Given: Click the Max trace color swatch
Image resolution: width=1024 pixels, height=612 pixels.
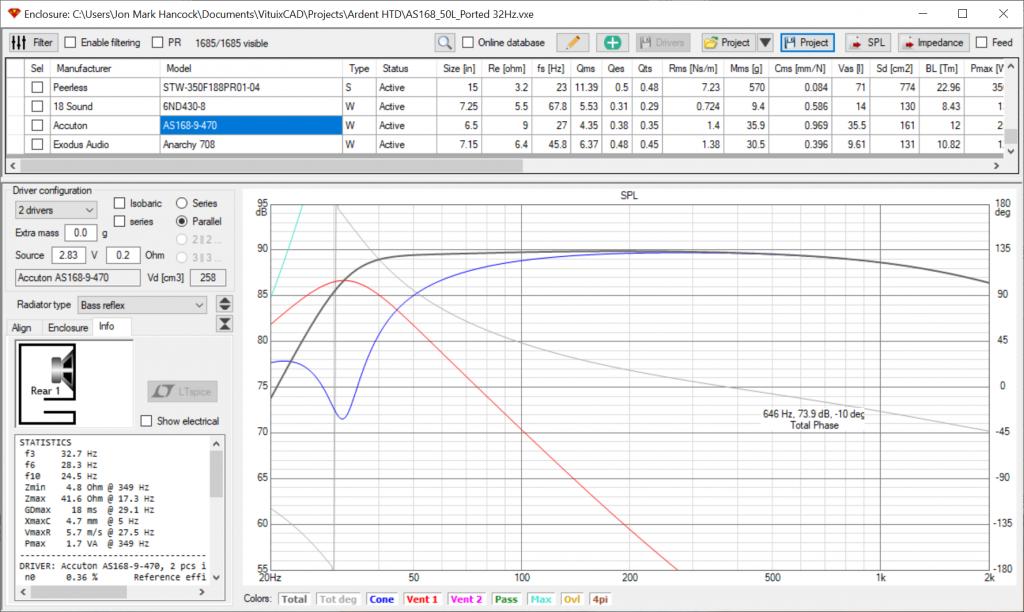Looking at the screenshot, I should coord(541,599).
